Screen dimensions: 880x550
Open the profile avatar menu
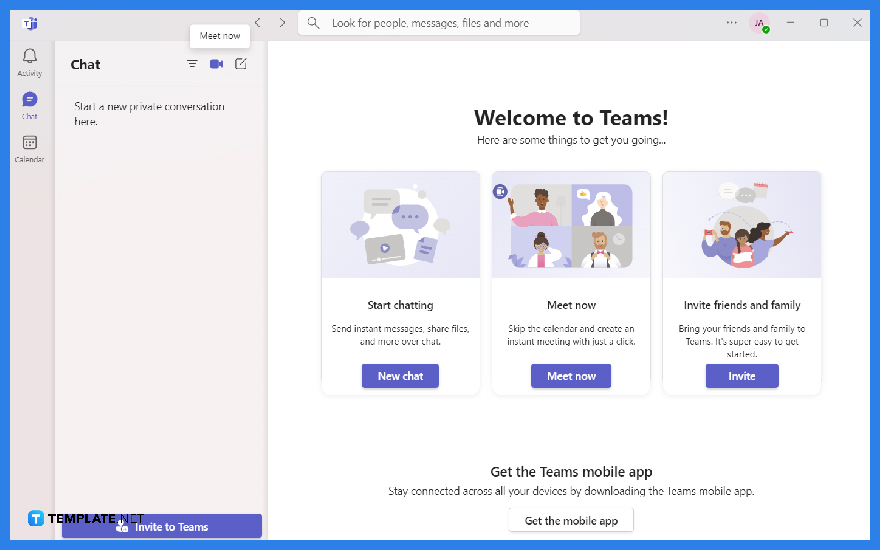click(759, 23)
